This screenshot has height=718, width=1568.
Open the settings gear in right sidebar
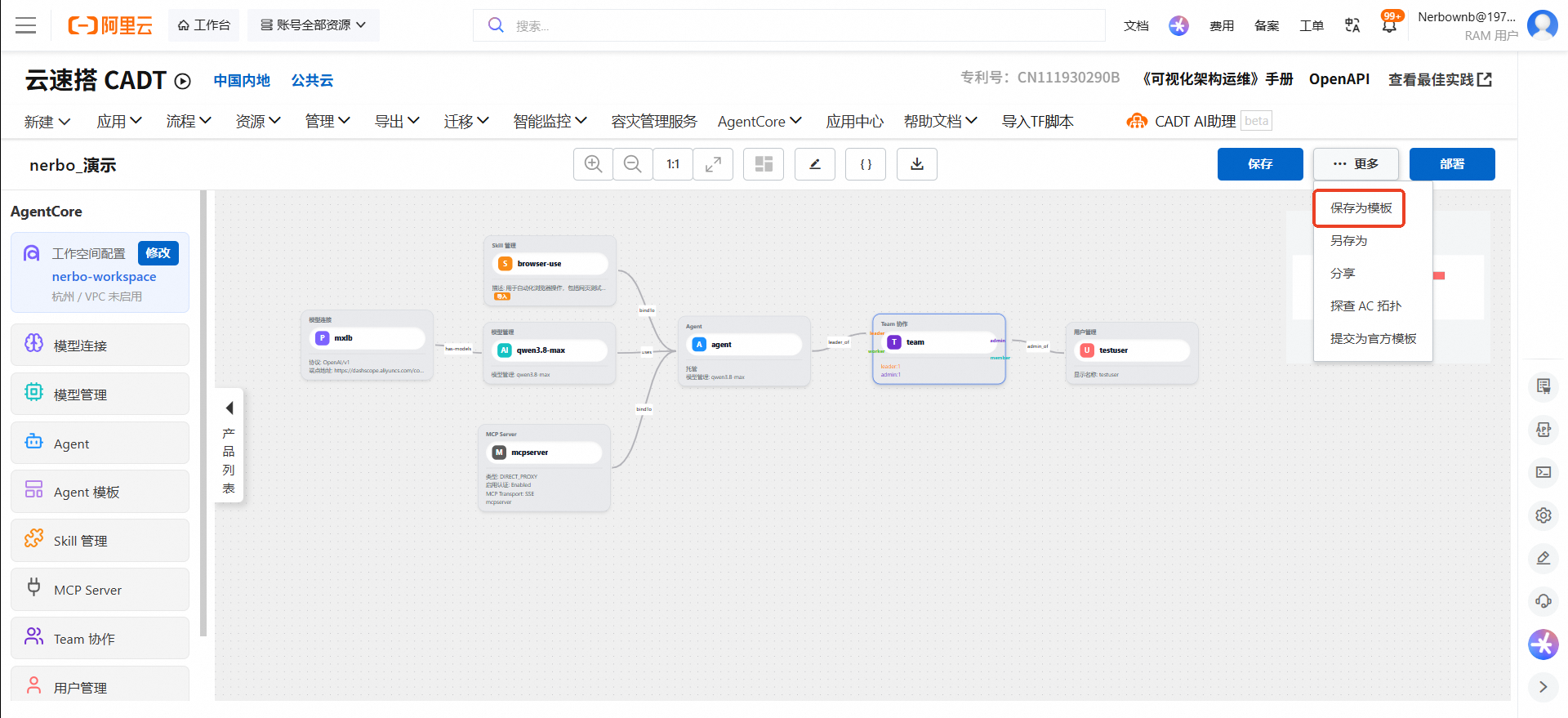[1543, 515]
